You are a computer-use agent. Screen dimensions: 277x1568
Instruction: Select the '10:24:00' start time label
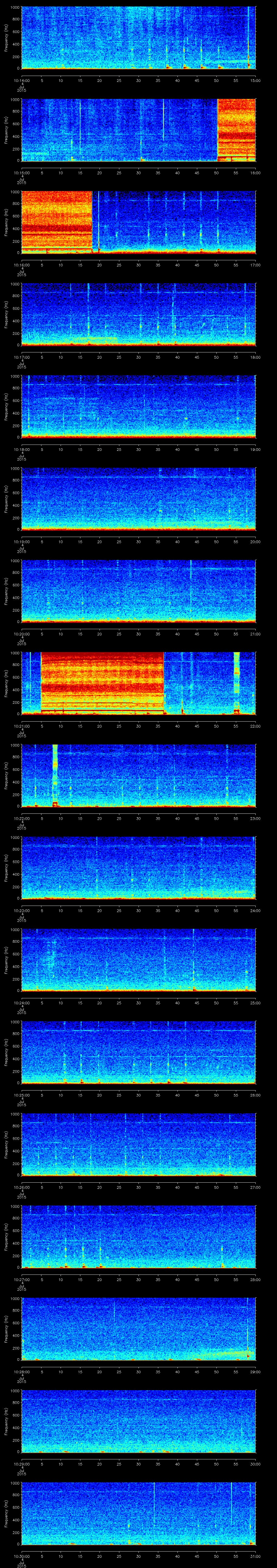21,1003
